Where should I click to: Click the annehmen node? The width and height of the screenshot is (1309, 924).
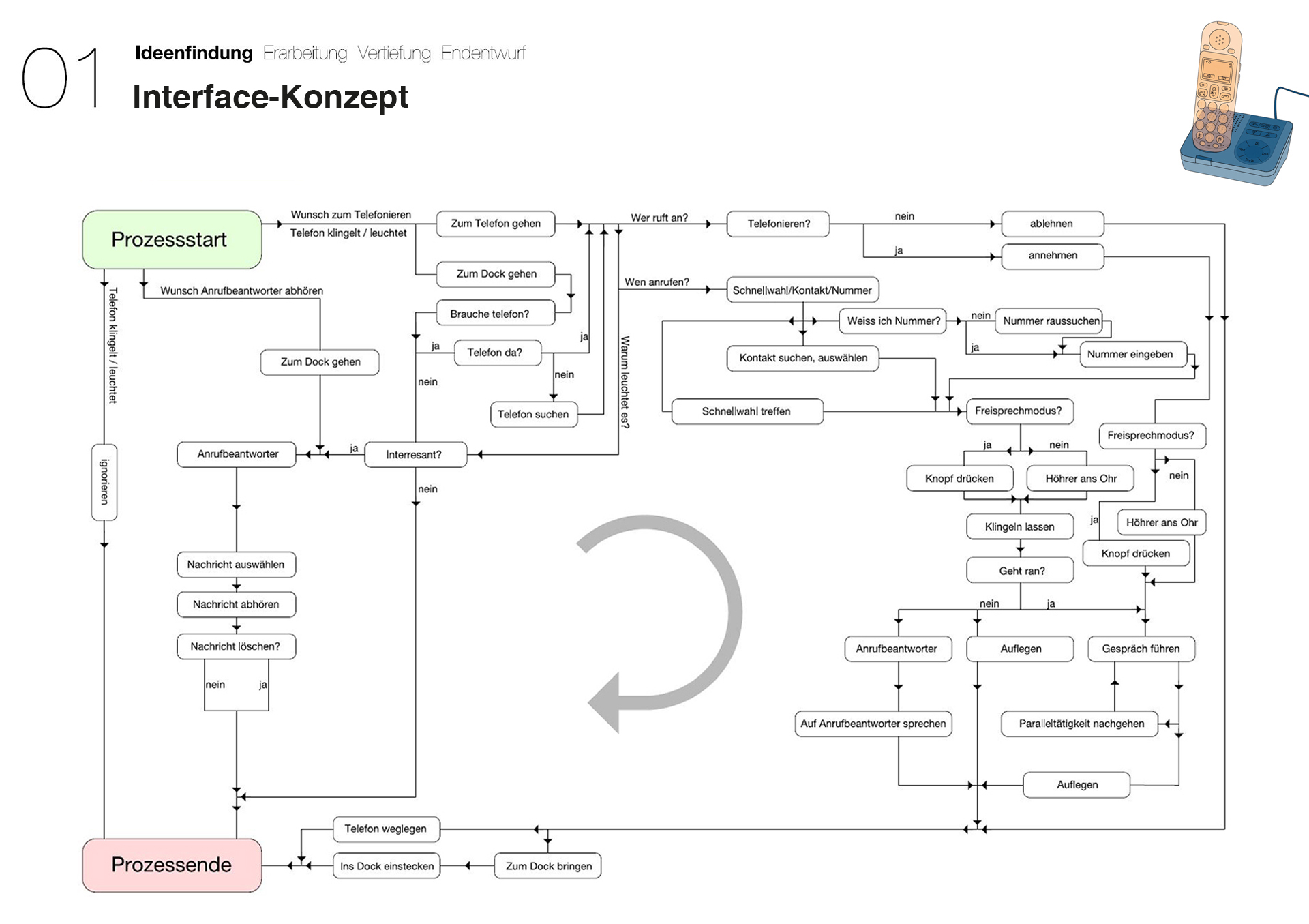(1052, 256)
